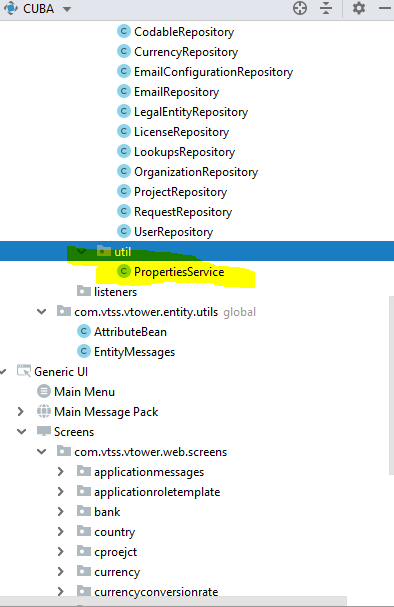Click the locate/target crosshair icon
This screenshot has height=607, width=394.
click(300, 8)
